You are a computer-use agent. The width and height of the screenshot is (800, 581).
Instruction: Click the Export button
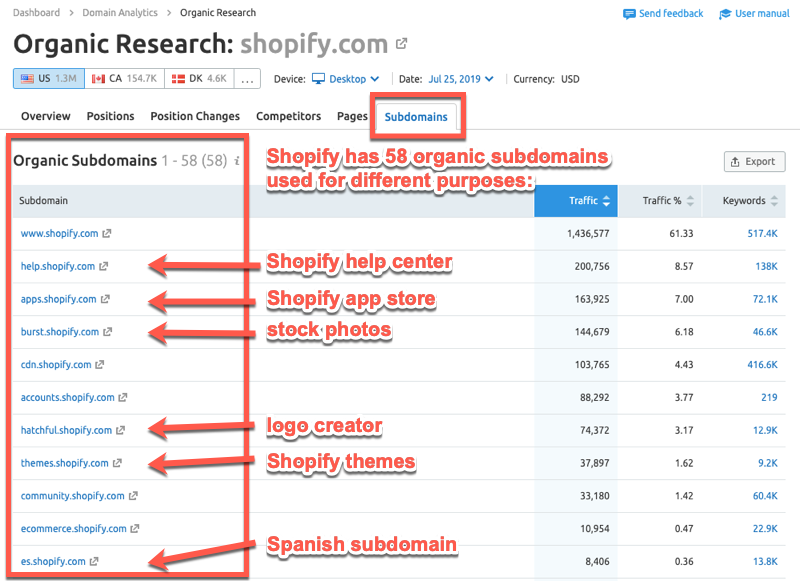(754, 161)
